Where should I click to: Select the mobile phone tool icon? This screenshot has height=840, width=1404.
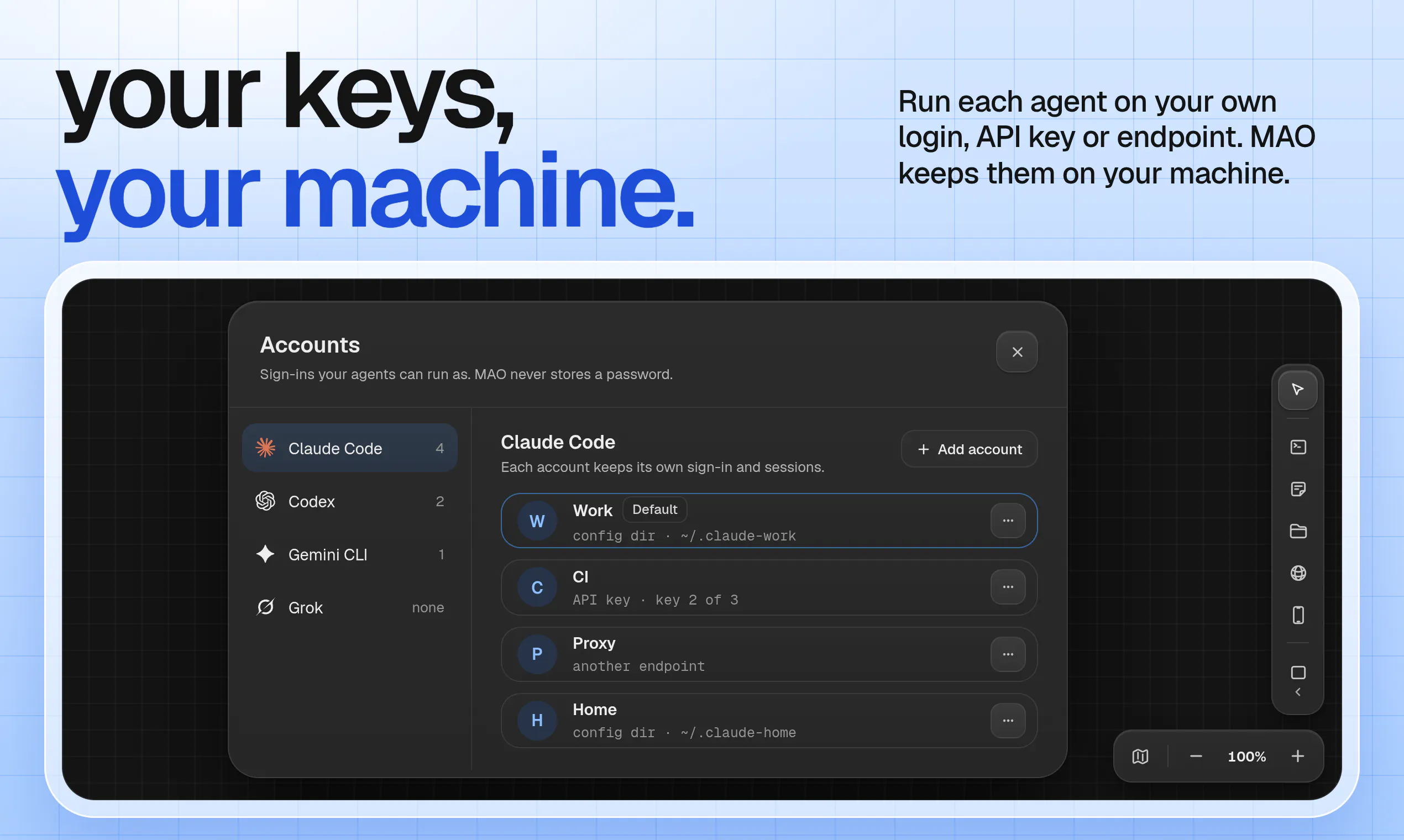(1298, 615)
